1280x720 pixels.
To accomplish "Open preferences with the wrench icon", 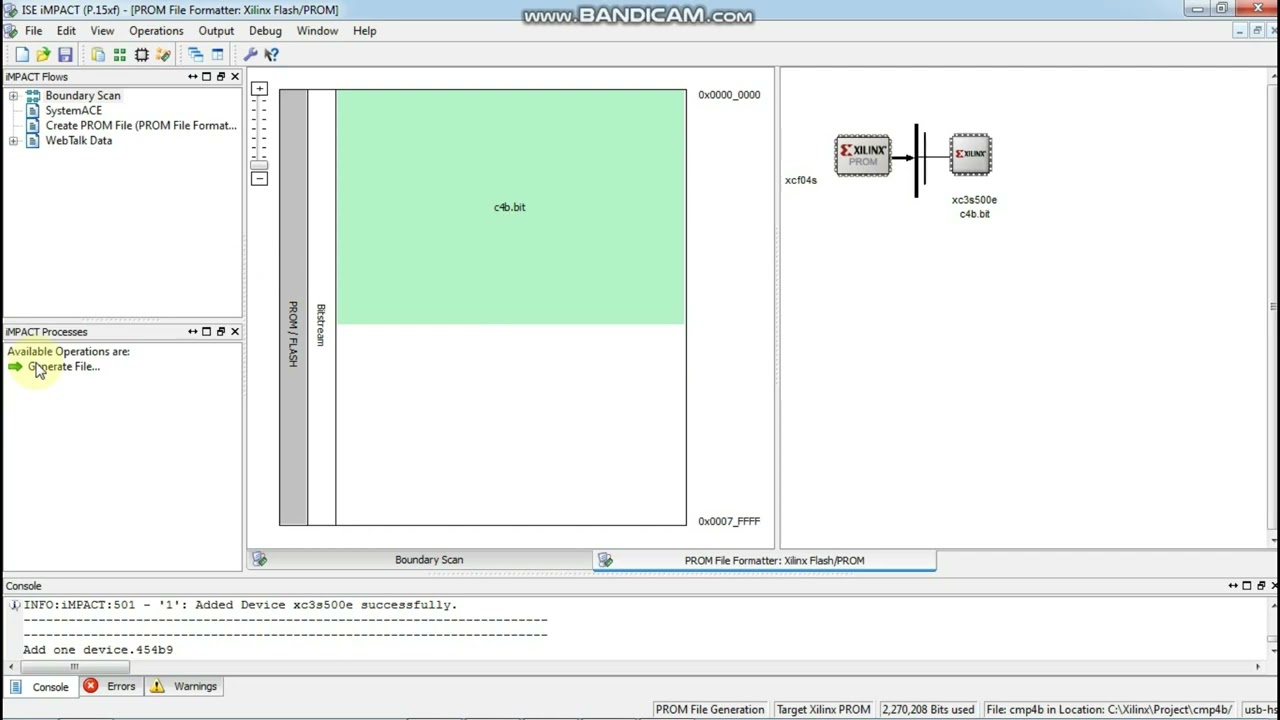I will 250,55.
